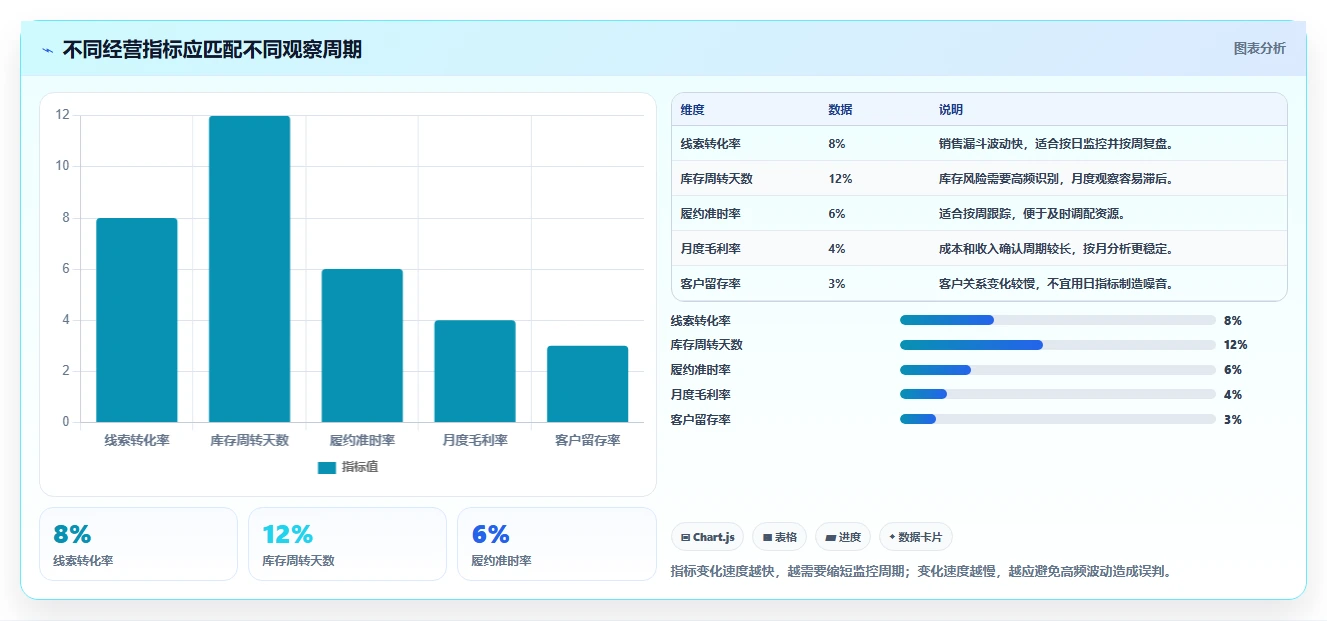1327x621 pixels.
Task: Select the shortest bar for 客户留存率
Action: click(x=588, y=384)
